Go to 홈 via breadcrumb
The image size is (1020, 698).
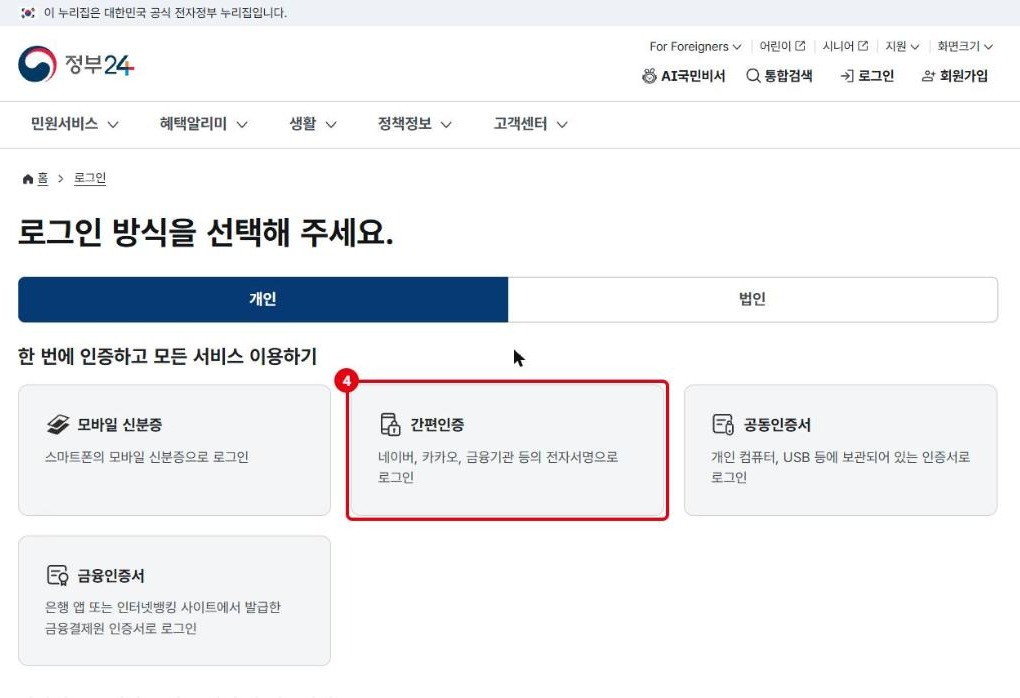43,178
